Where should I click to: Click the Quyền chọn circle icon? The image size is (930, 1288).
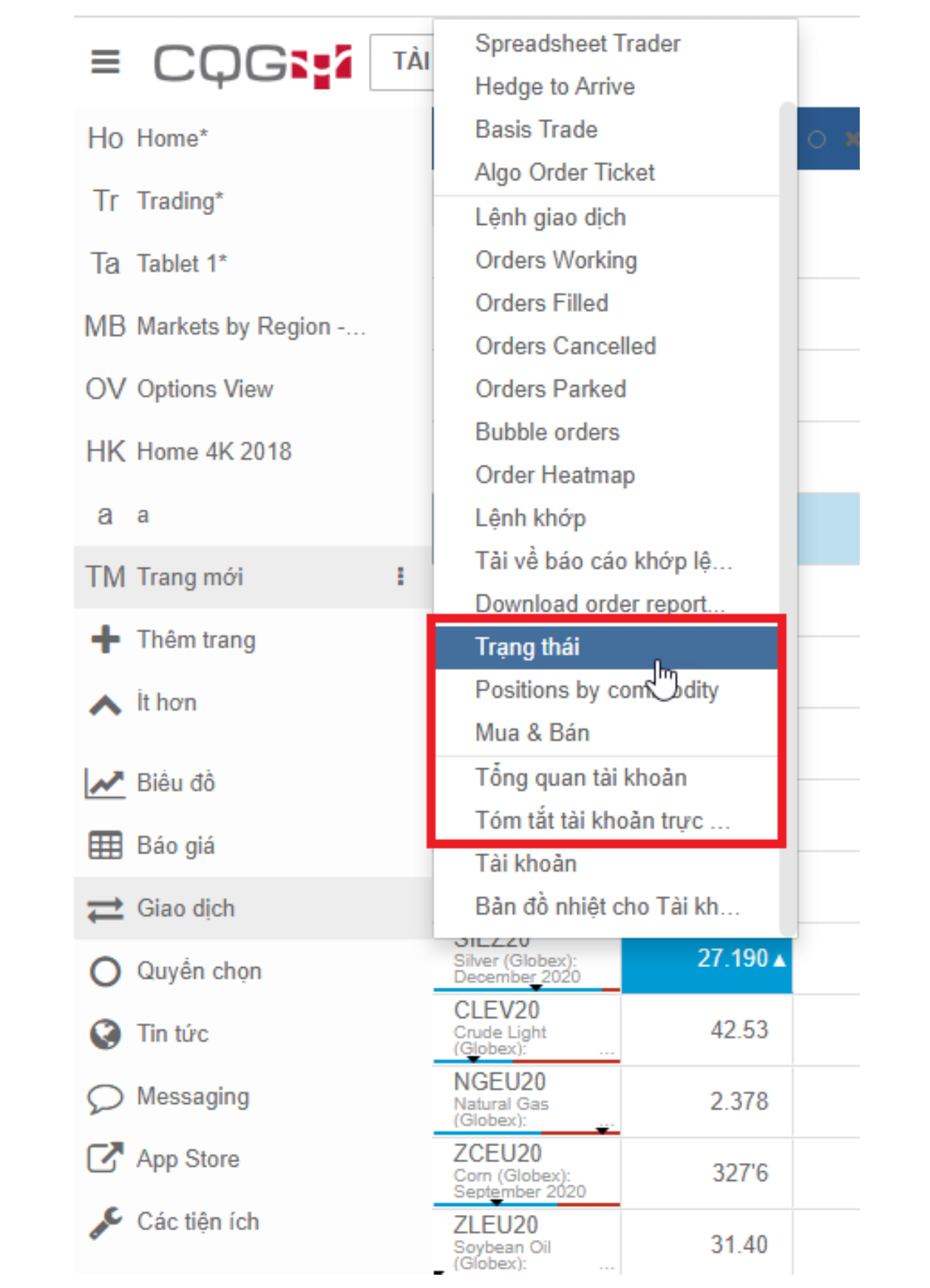(x=105, y=972)
